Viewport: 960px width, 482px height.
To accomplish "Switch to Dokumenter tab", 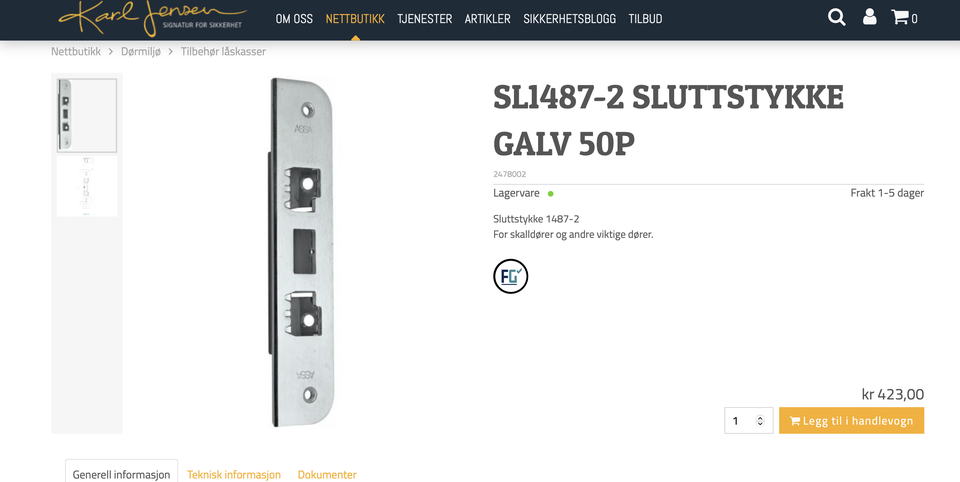I will 327,475.
